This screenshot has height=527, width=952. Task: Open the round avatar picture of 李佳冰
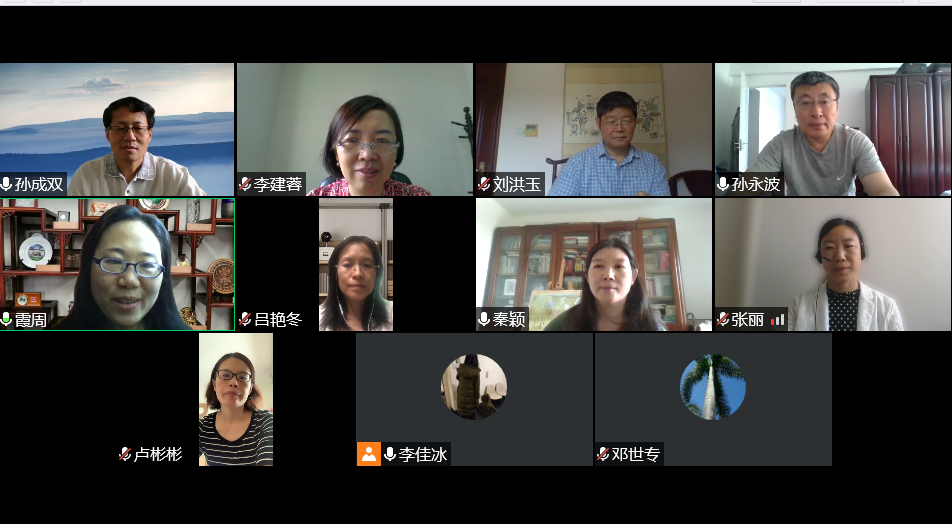tap(474, 387)
